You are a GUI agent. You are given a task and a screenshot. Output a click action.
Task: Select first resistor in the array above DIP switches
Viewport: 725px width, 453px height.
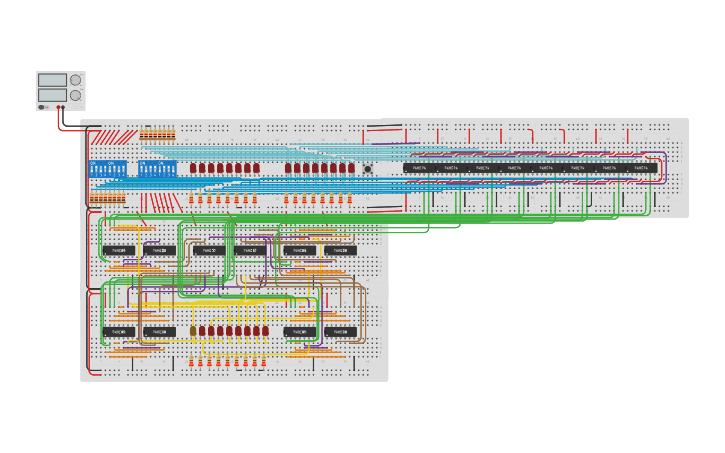141,135
